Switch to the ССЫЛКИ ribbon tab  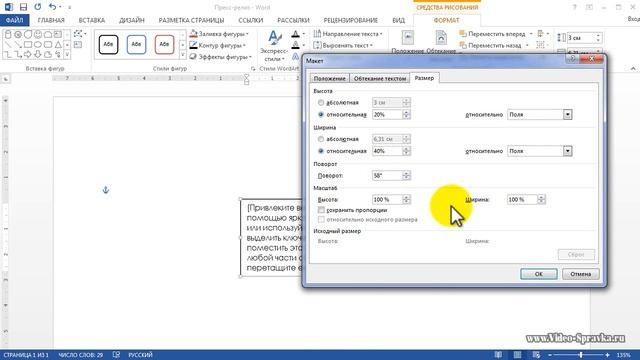251,20
